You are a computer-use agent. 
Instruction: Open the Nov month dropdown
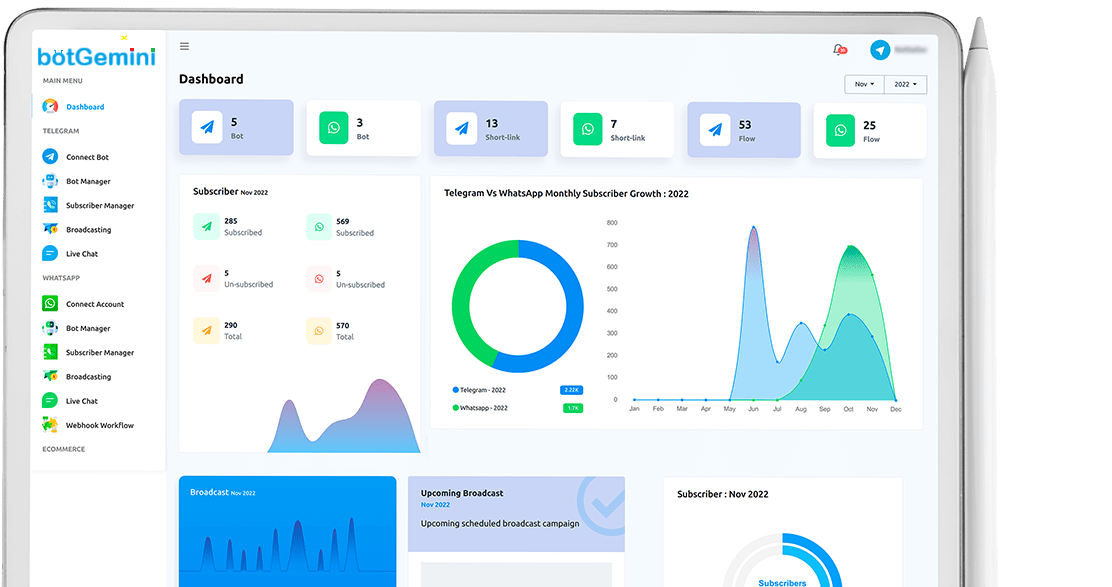(x=863, y=84)
